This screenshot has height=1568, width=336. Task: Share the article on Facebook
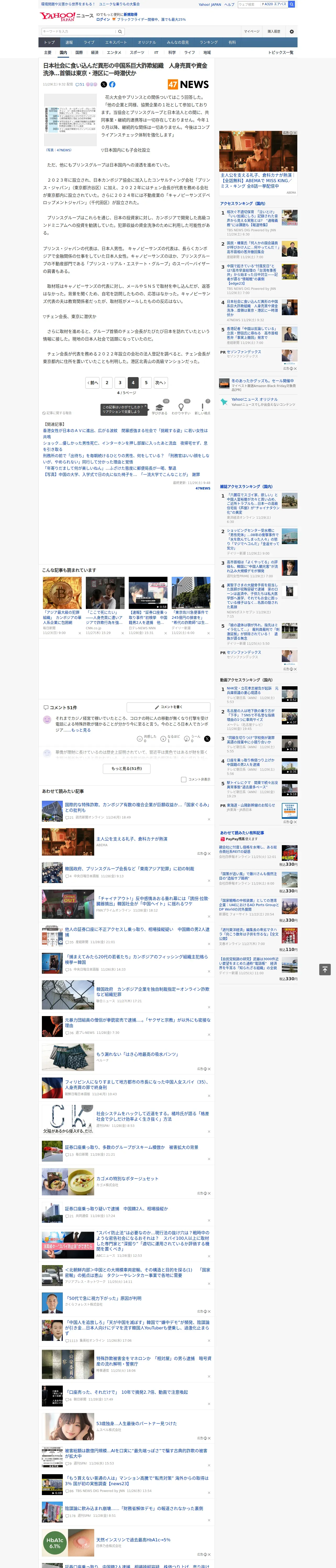[x=112, y=85]
